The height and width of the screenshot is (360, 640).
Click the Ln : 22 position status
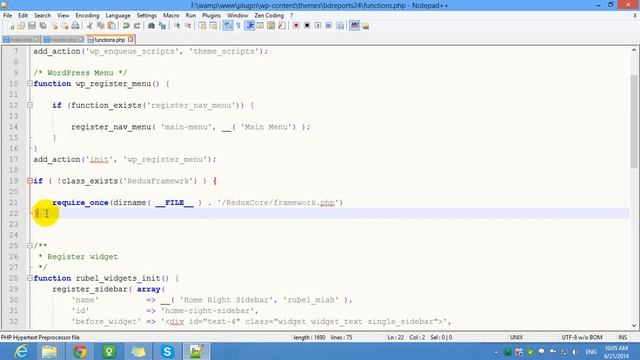(396, 338)
